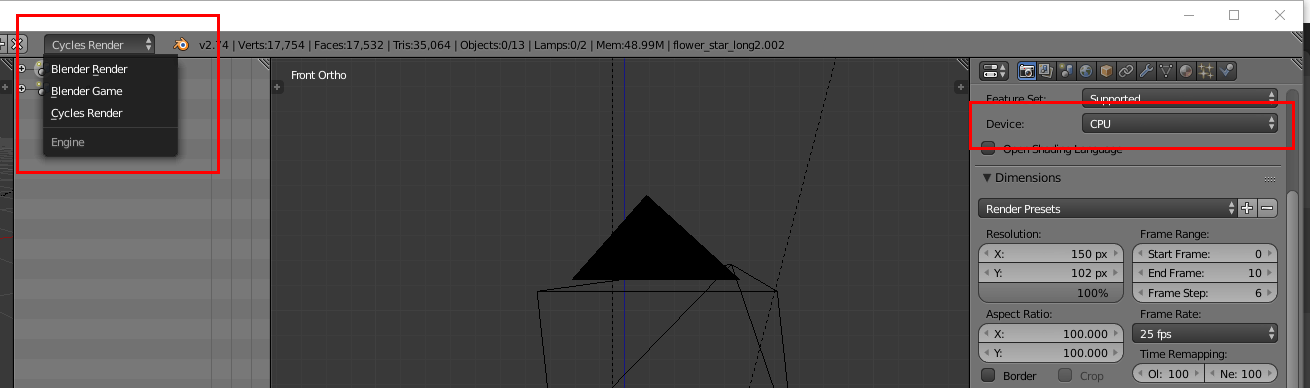Open the Render properties tab (camera icon)
Image resolution: width=1310 pixels, height=388 pixels.
click(1026, 71)
